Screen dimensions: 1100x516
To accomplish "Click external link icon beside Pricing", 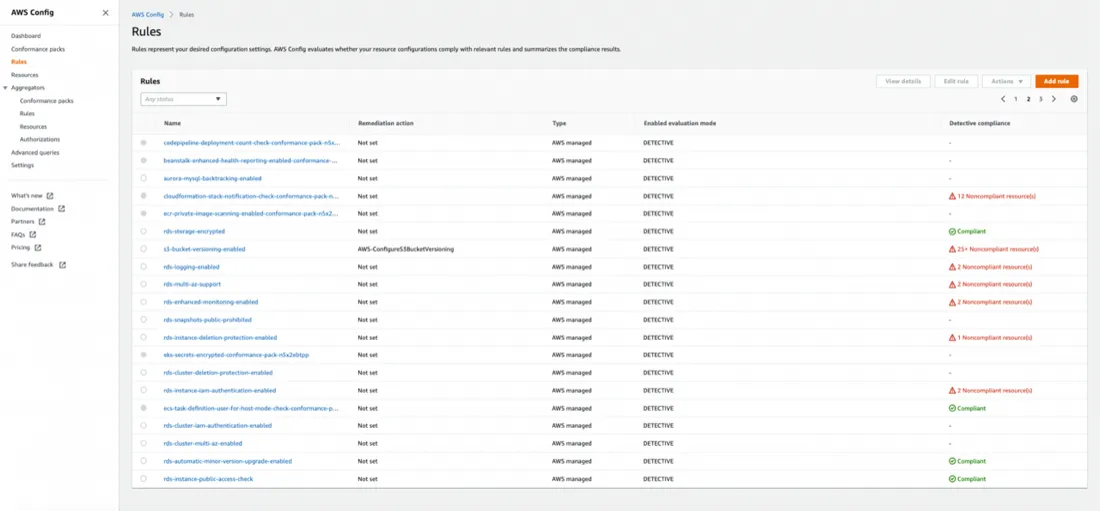I will click(38, 247).
